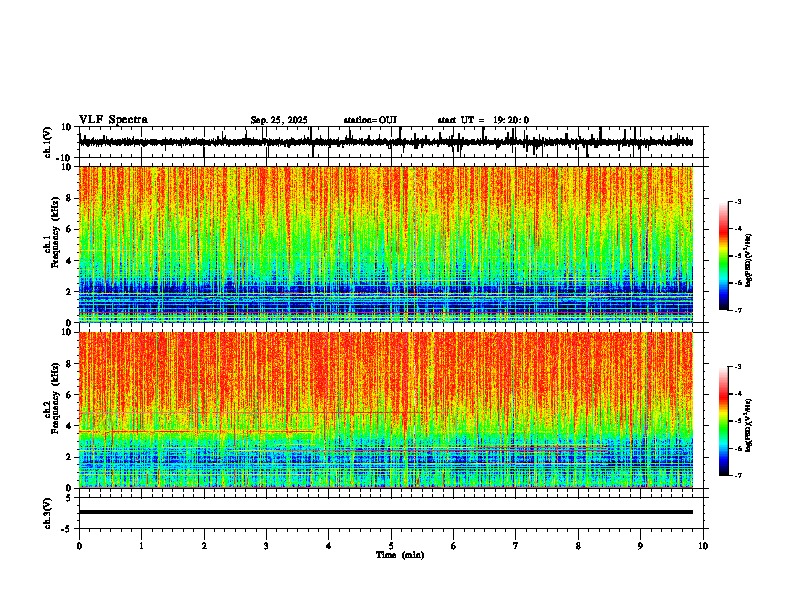Click the "8" tick on the time axis
Screen dimensions: 792x612
point(578,546)
